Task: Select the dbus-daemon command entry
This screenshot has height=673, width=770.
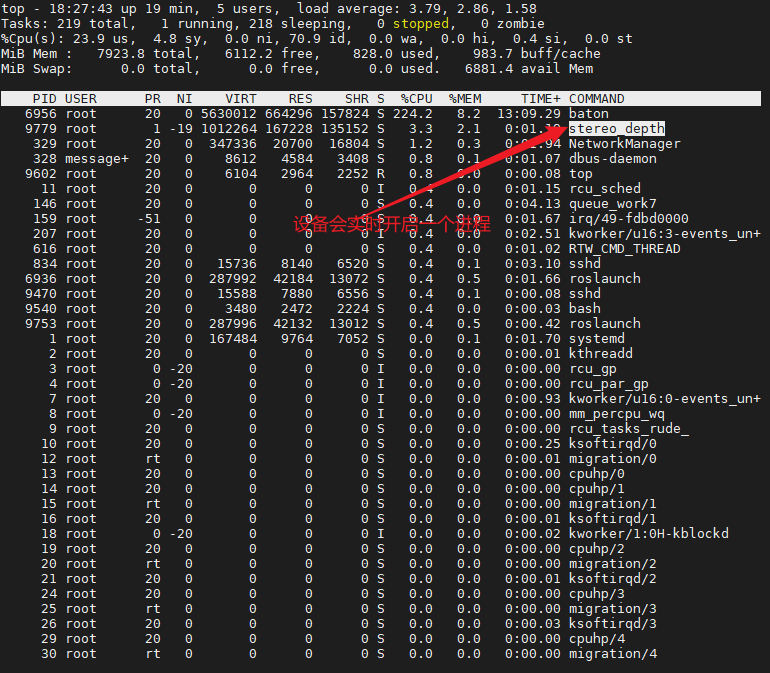Action: coord(613,159)
